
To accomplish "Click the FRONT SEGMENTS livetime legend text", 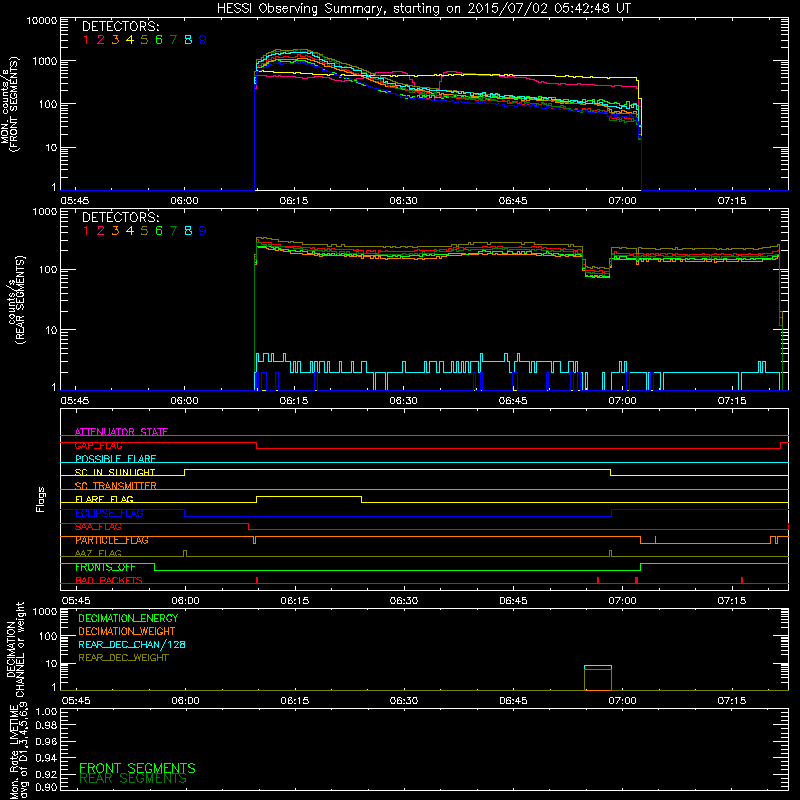I will pos(137,768).
